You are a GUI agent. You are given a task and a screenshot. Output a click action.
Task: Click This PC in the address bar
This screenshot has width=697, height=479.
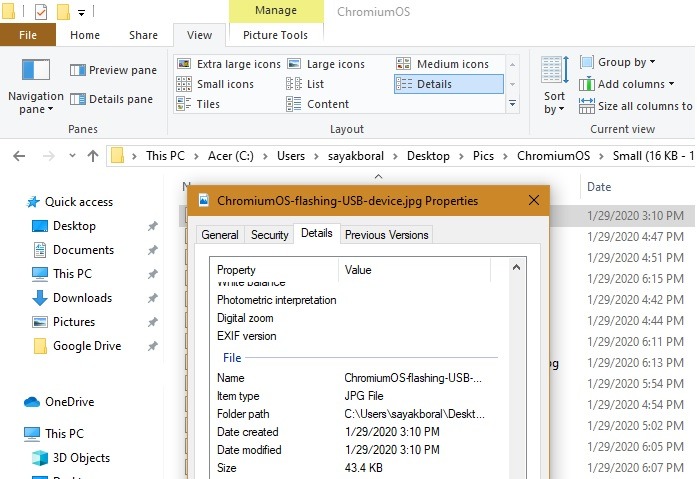click(x=165, y=156)
